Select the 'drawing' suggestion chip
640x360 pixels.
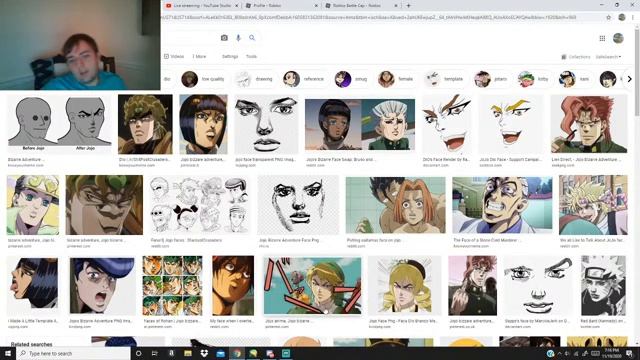(255, 79)
